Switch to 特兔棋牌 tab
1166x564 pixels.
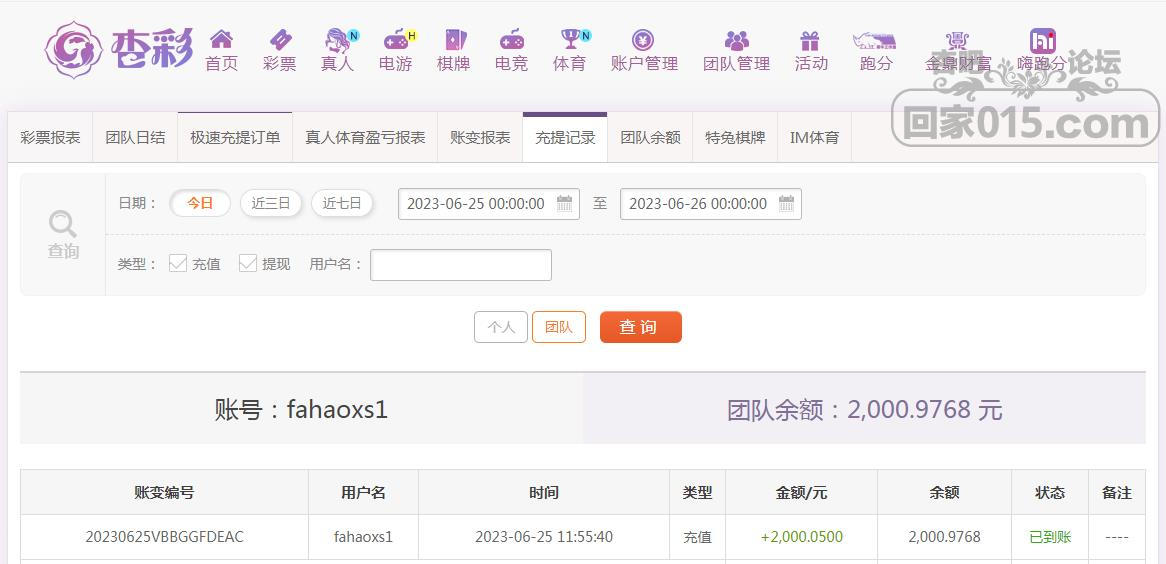pyautogui.click(x=735, y=138)
